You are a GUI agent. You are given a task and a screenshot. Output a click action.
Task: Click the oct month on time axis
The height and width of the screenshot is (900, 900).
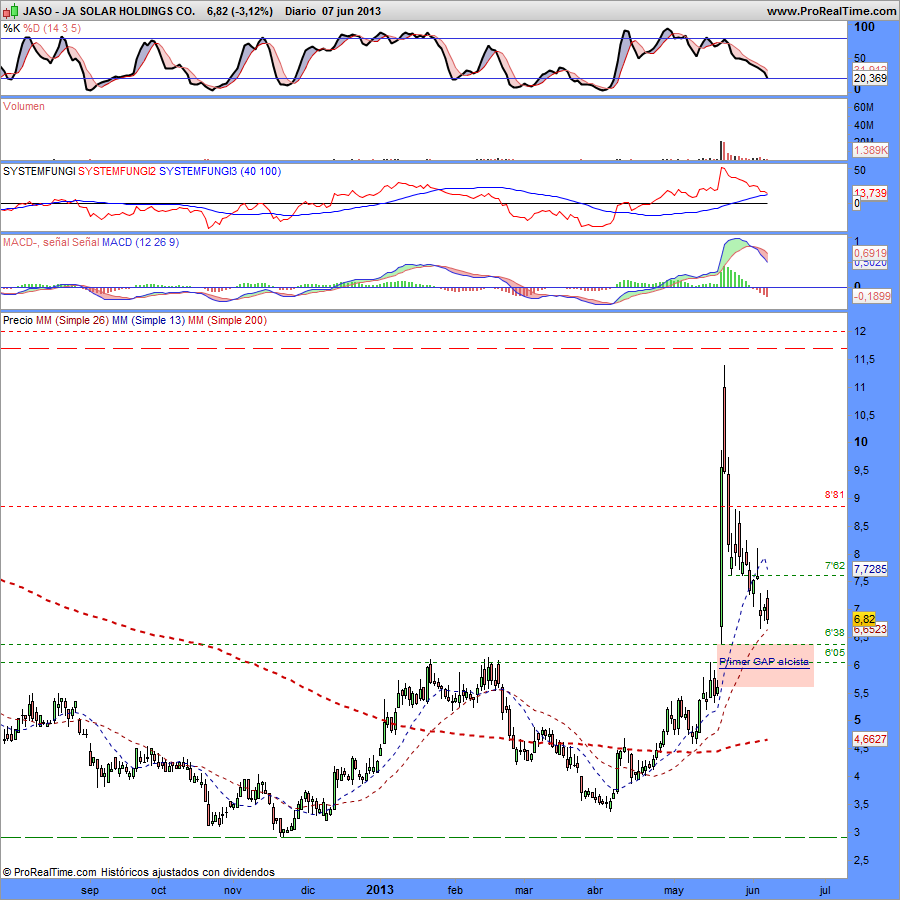pyautogui.click(x=158, y=890)
